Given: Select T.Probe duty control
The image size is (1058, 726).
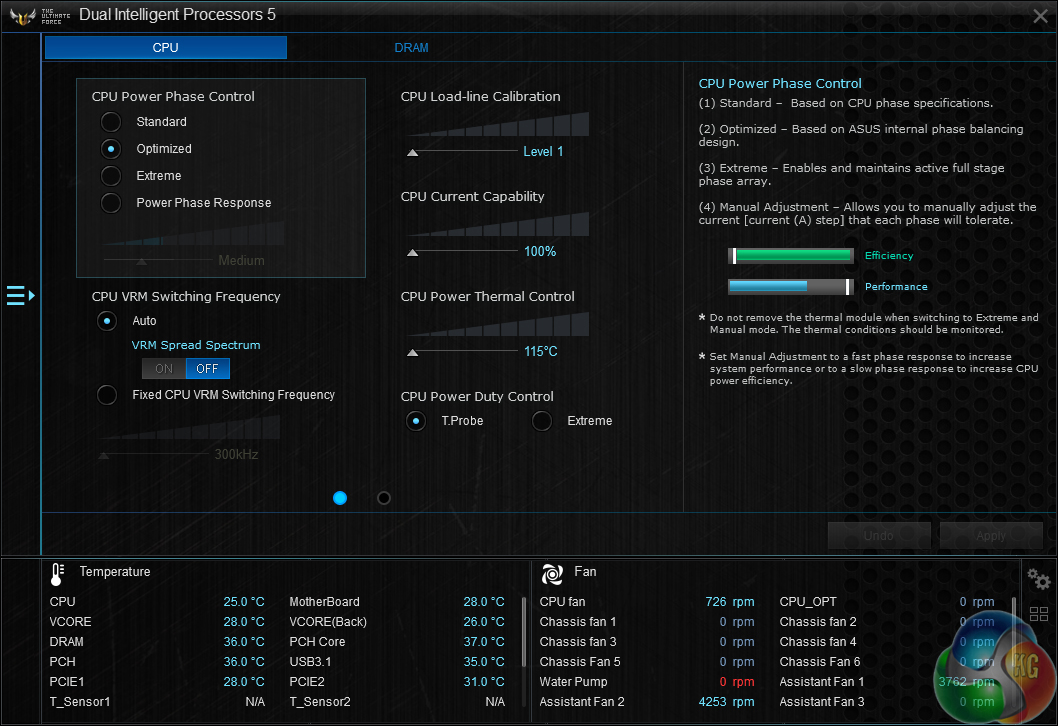Looking at the screenshot, I should (416, 421).
